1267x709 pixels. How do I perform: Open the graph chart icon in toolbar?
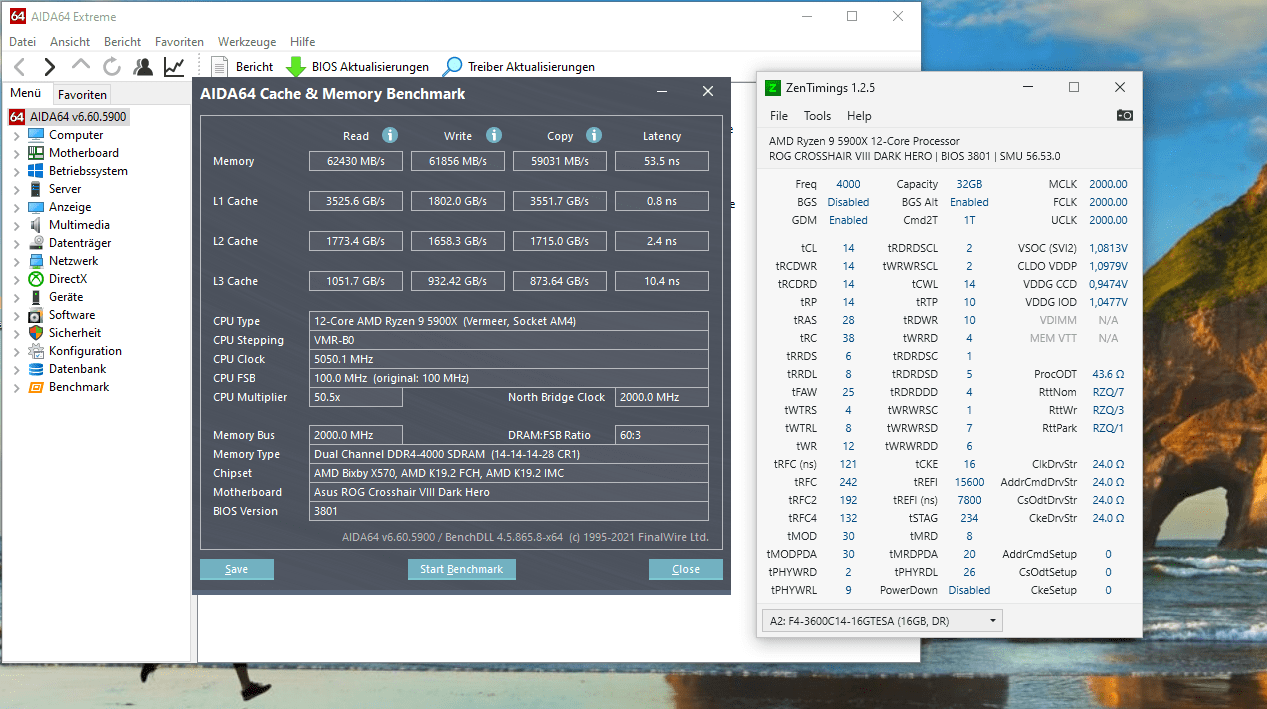pos(174,67)
